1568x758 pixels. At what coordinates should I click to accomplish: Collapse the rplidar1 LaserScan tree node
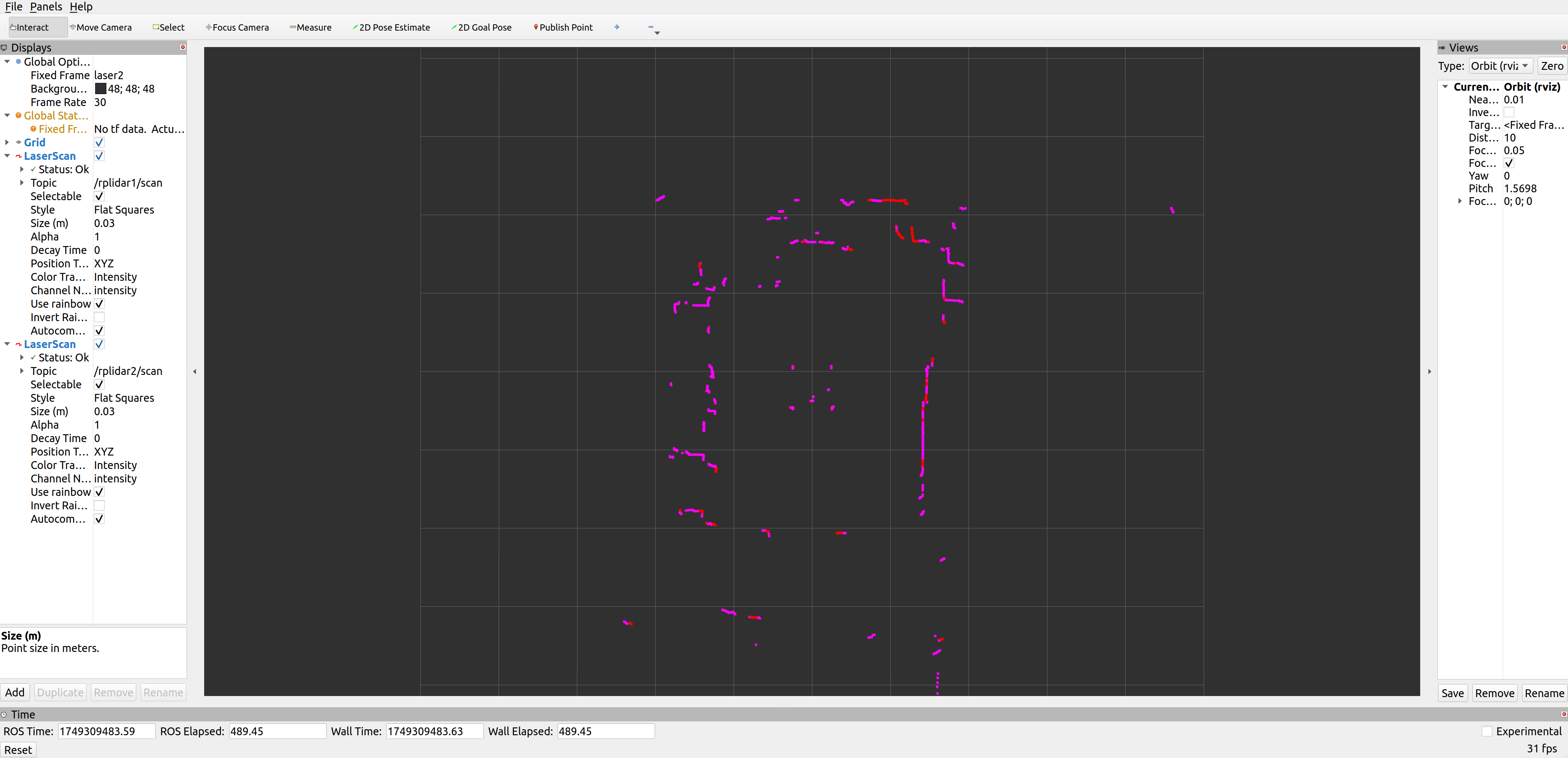7,156
